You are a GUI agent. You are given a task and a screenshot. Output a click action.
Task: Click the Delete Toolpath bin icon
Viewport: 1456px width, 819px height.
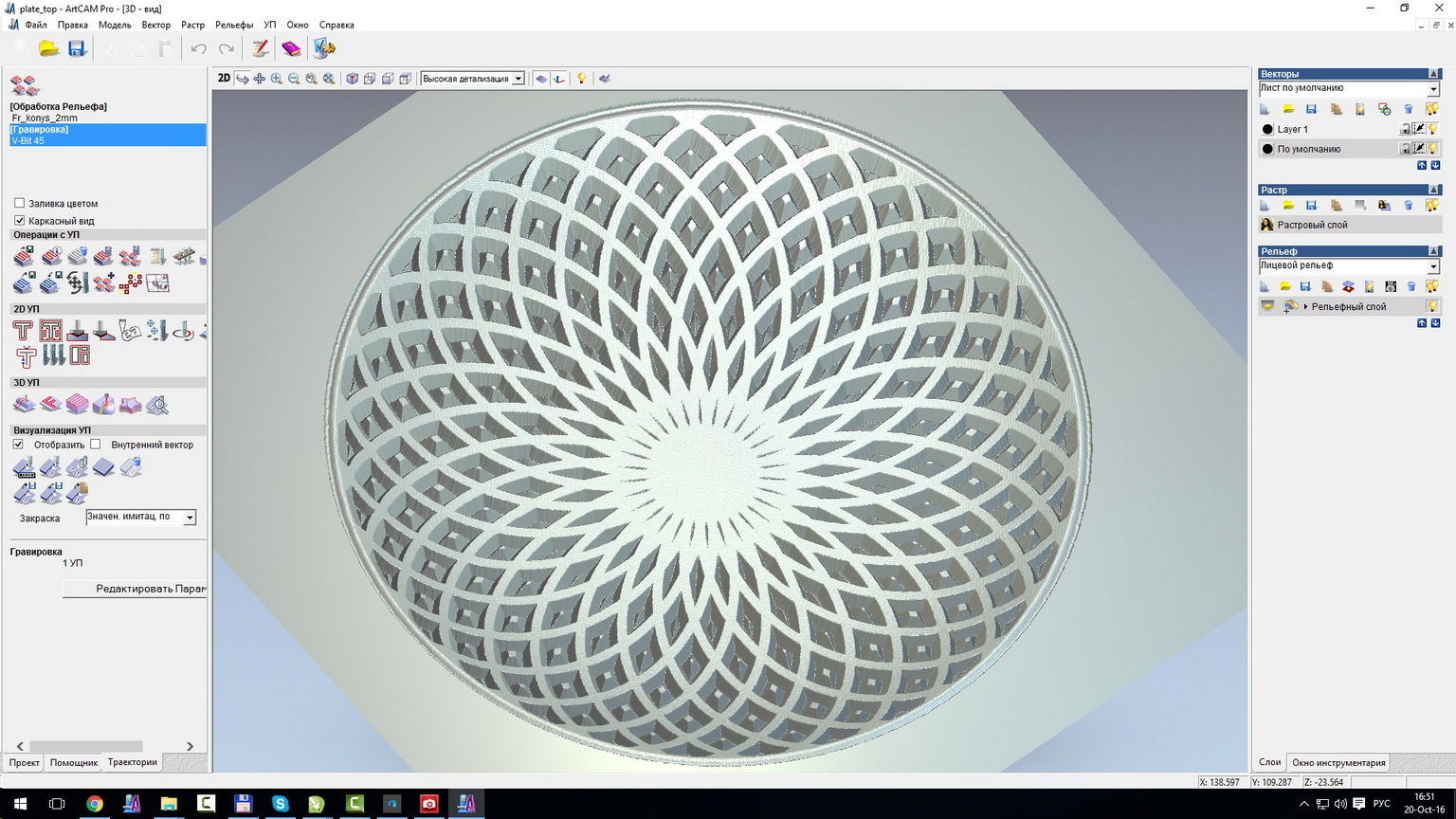pyautogui.click(x=77, y=257)
